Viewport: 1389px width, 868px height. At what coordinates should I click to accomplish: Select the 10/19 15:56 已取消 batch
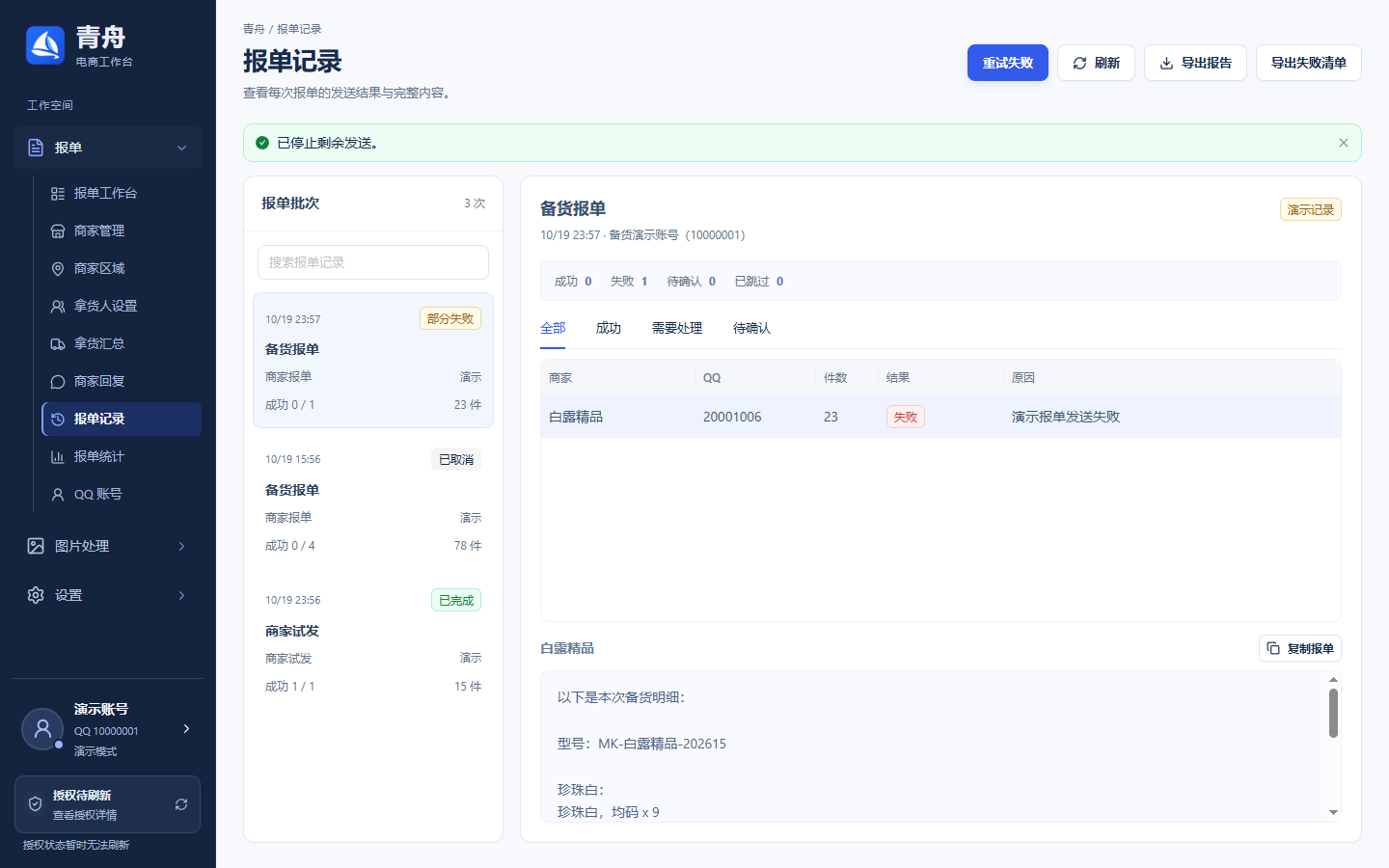click(373, 501)
